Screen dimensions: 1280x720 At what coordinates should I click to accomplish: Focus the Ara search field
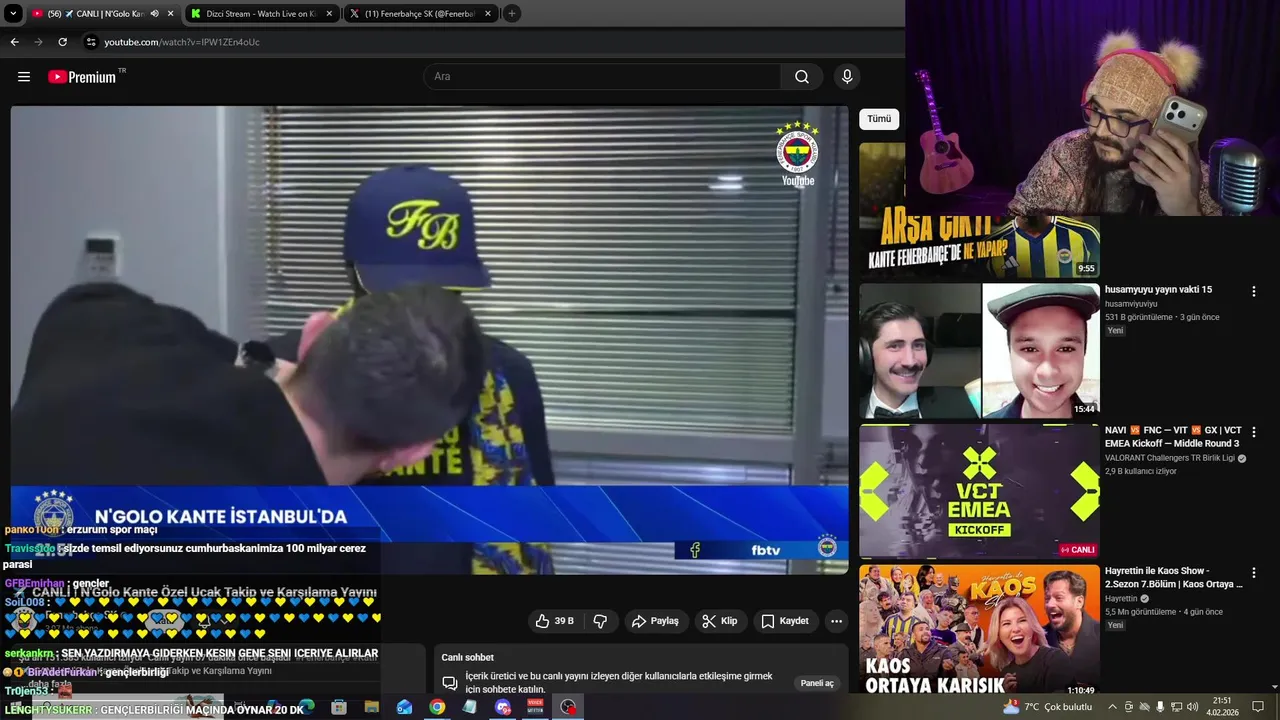pyautogui.click(x=602, y=77)
